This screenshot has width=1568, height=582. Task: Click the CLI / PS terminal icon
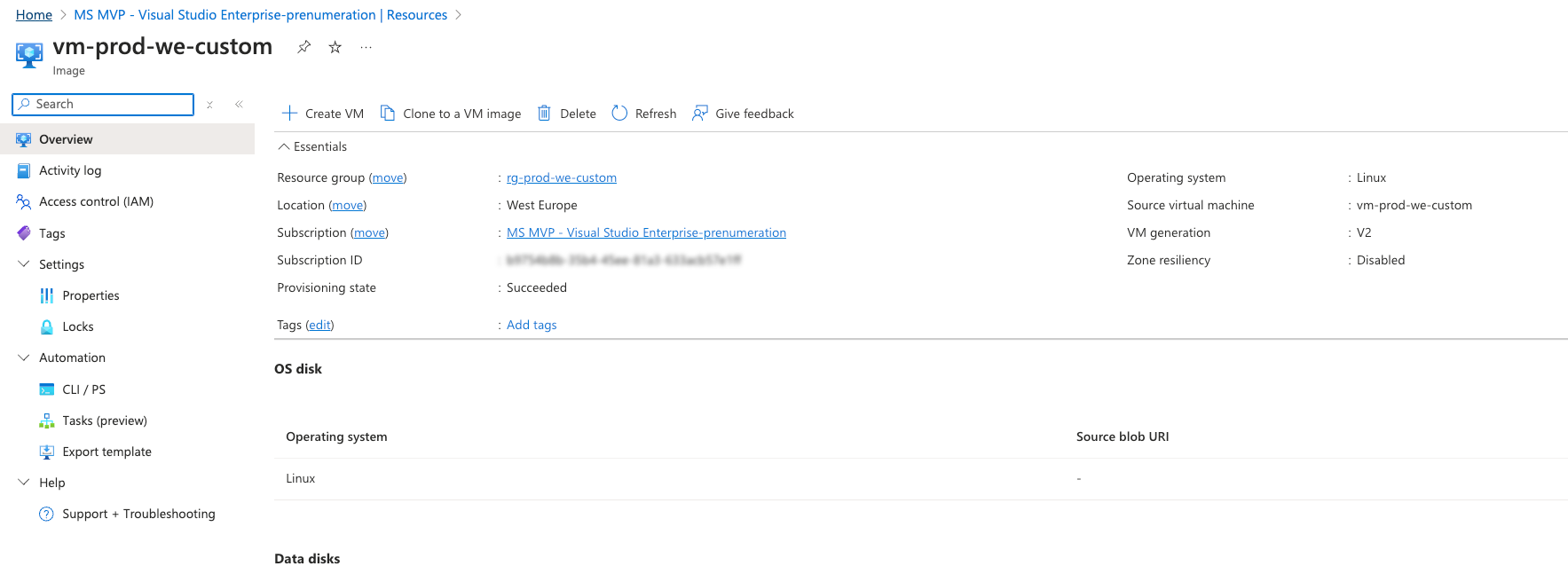[x=47, y=389]
